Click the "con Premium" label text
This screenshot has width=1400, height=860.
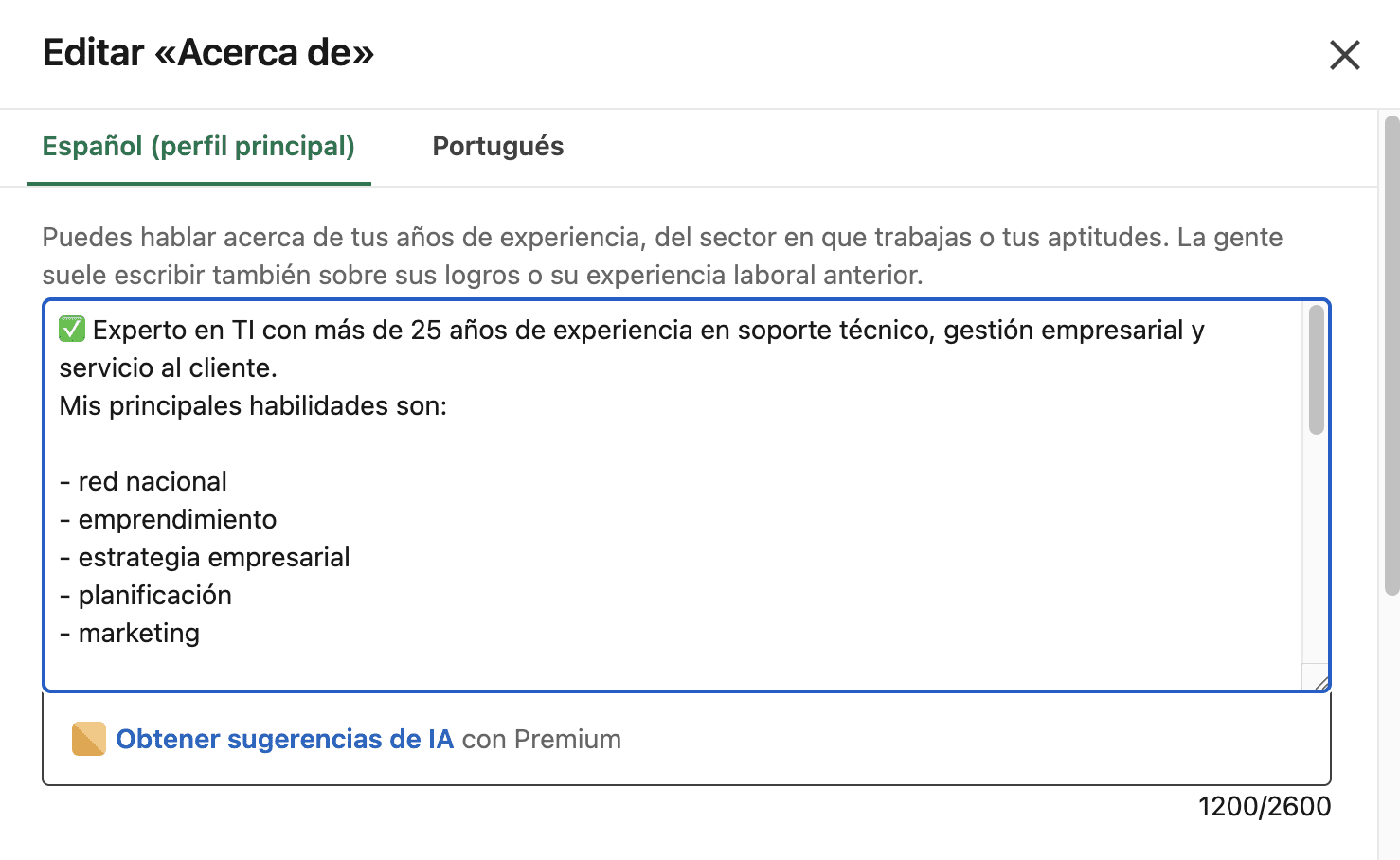point(541,739)
